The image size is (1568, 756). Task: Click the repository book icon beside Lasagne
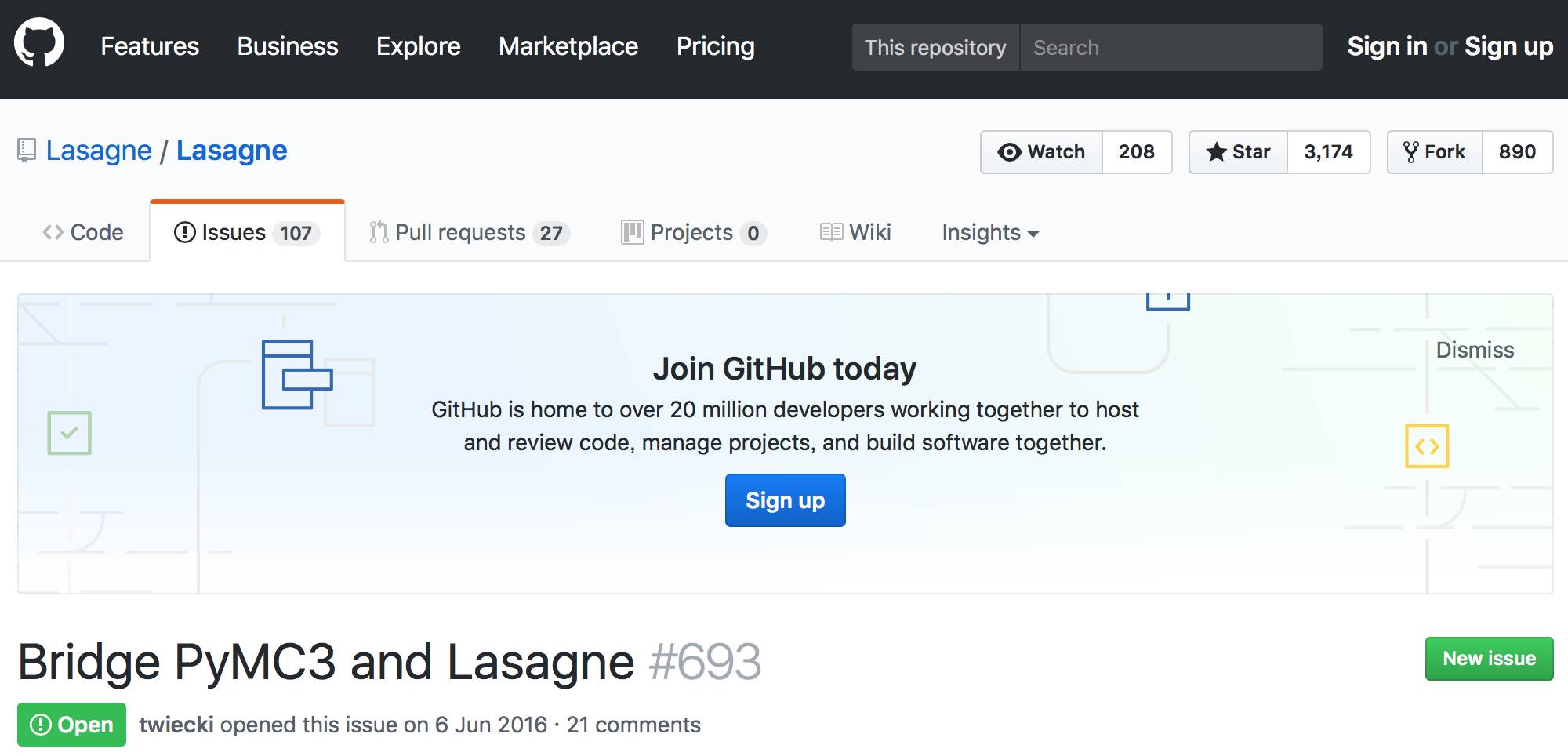point(27,150)
